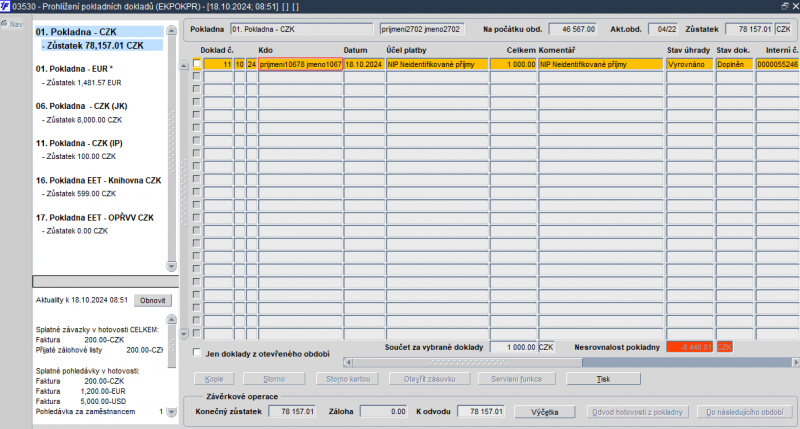
Task: Tick checkbox of fourth table row
Action: (196, 102)
